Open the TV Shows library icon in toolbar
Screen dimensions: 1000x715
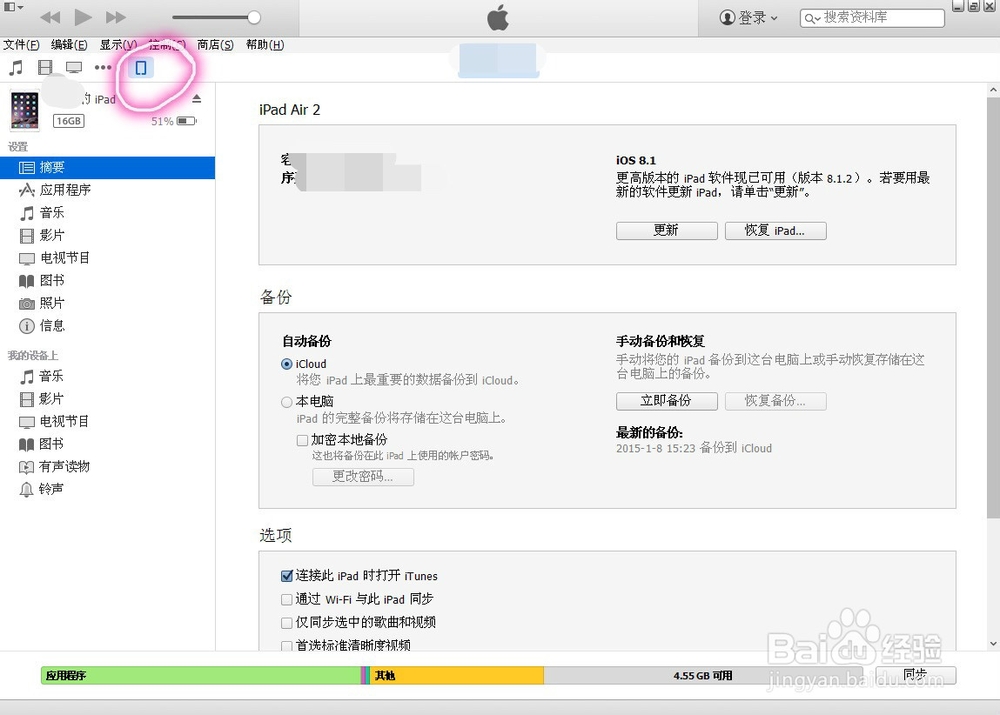point(74,67)
